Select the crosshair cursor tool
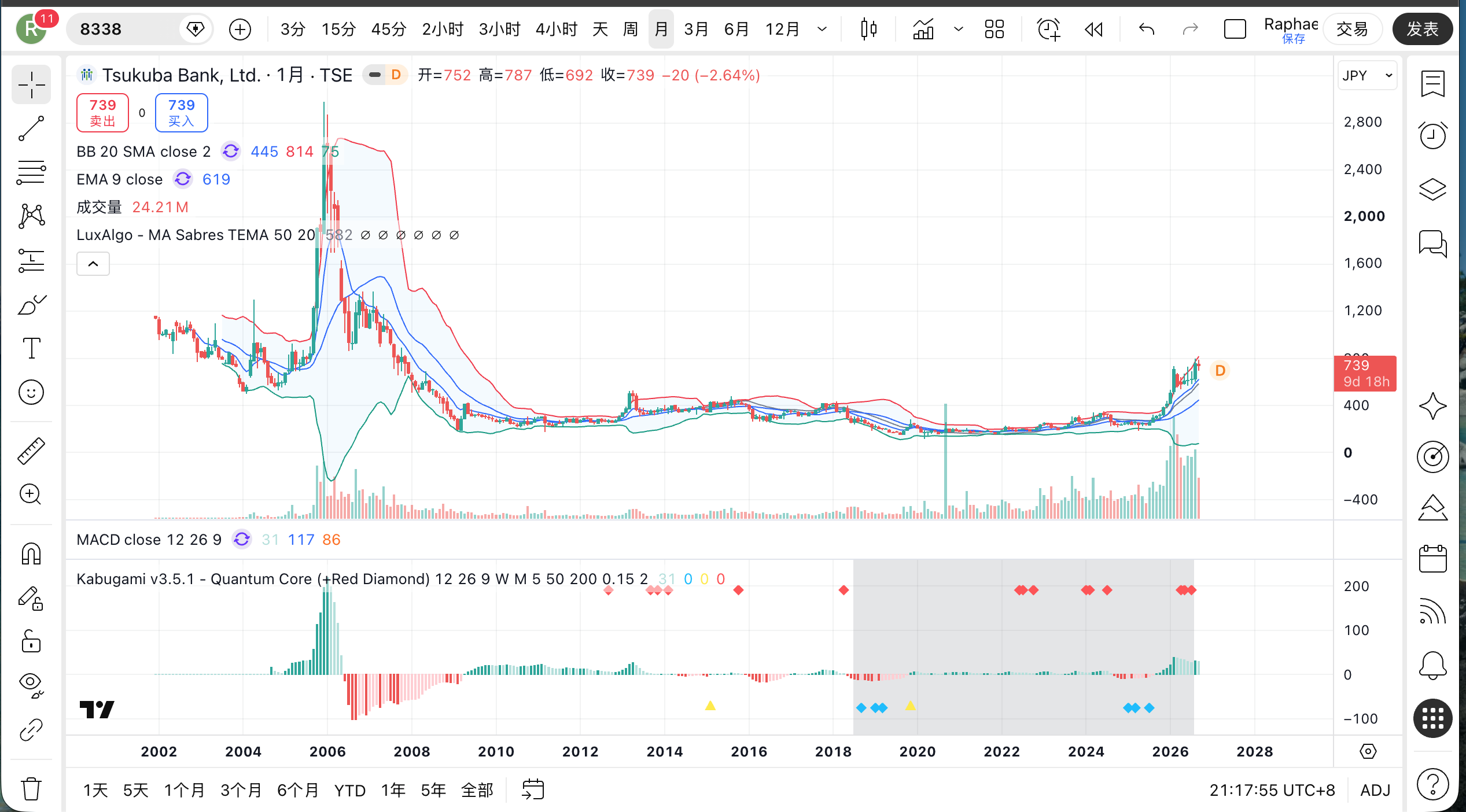This screenshot has height=812, width=1466. click(31, 86)
